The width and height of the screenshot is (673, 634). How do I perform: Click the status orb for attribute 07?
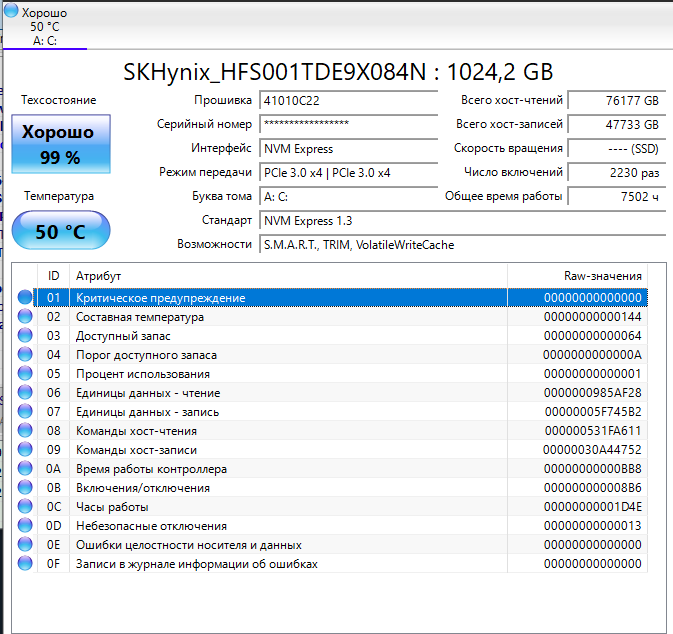tap(25, 412)
